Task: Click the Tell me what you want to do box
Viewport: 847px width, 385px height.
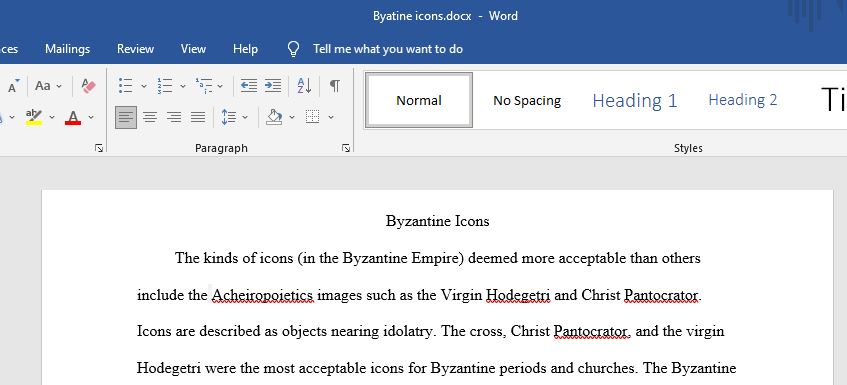Action: (x=388, y=49)
